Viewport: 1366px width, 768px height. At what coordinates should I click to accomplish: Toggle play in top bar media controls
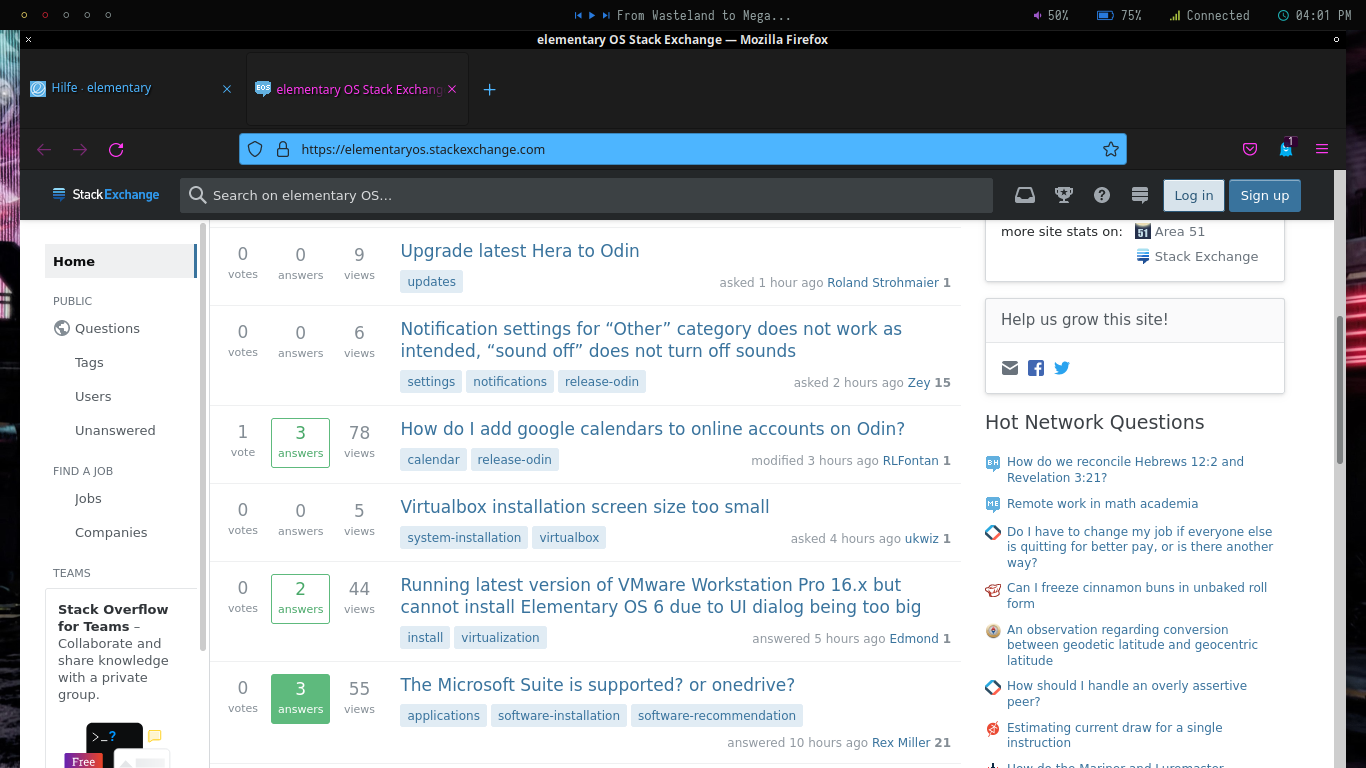(592, 15)
